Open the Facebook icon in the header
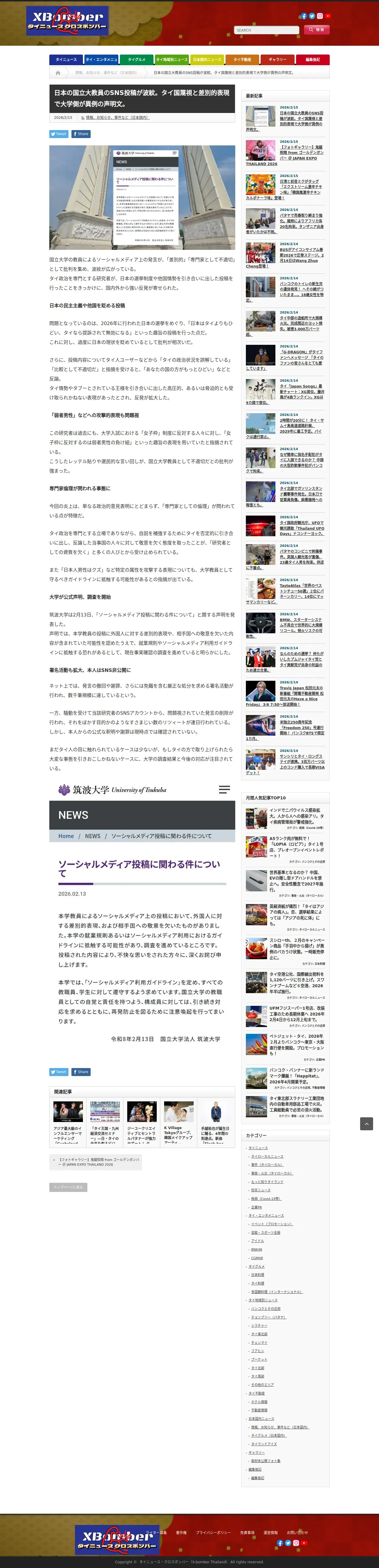Image resolution: width=379 pixels, height=1568 pixels. point(304,16)
